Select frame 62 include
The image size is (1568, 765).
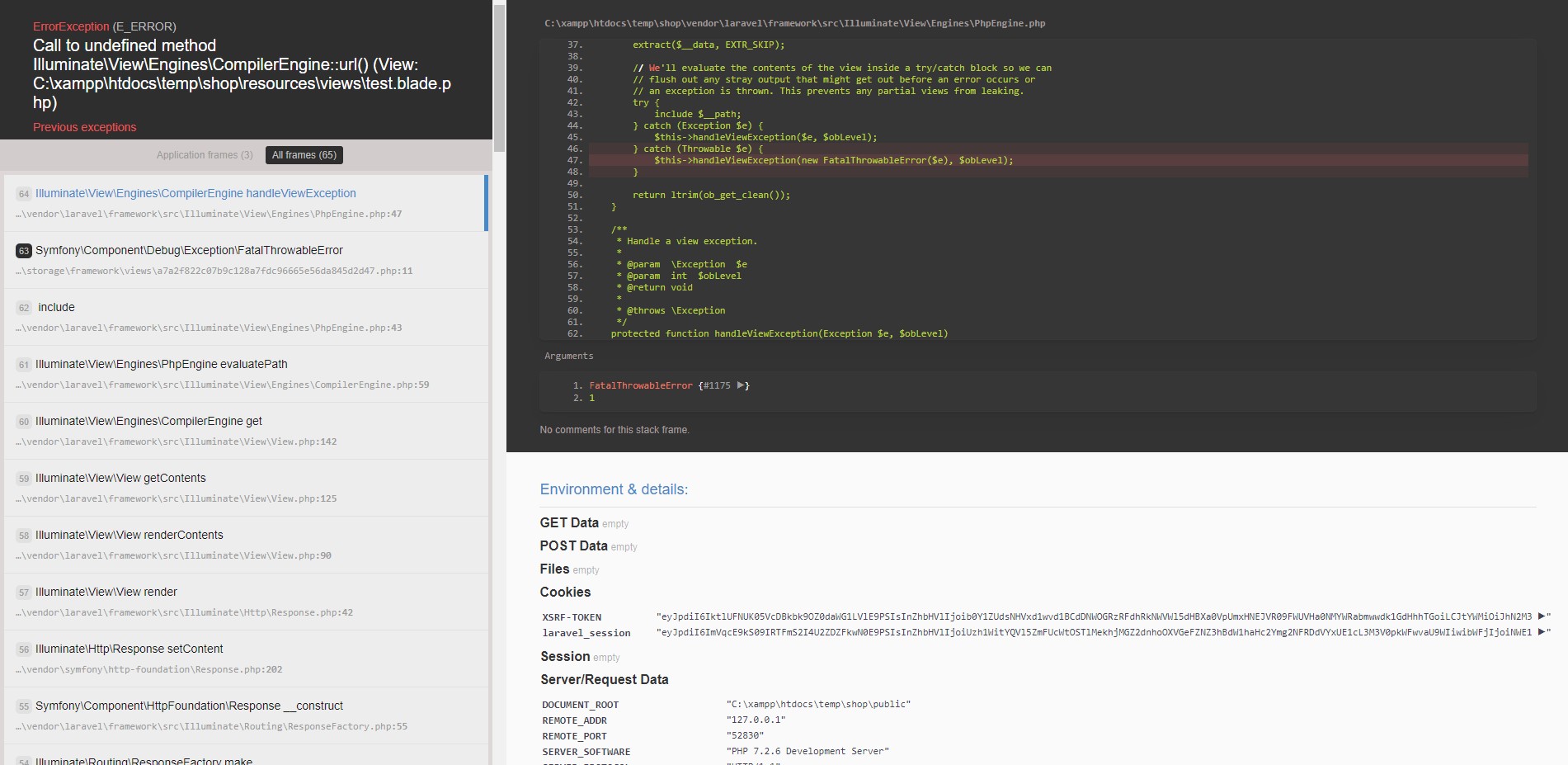click(x=246, y=317)
